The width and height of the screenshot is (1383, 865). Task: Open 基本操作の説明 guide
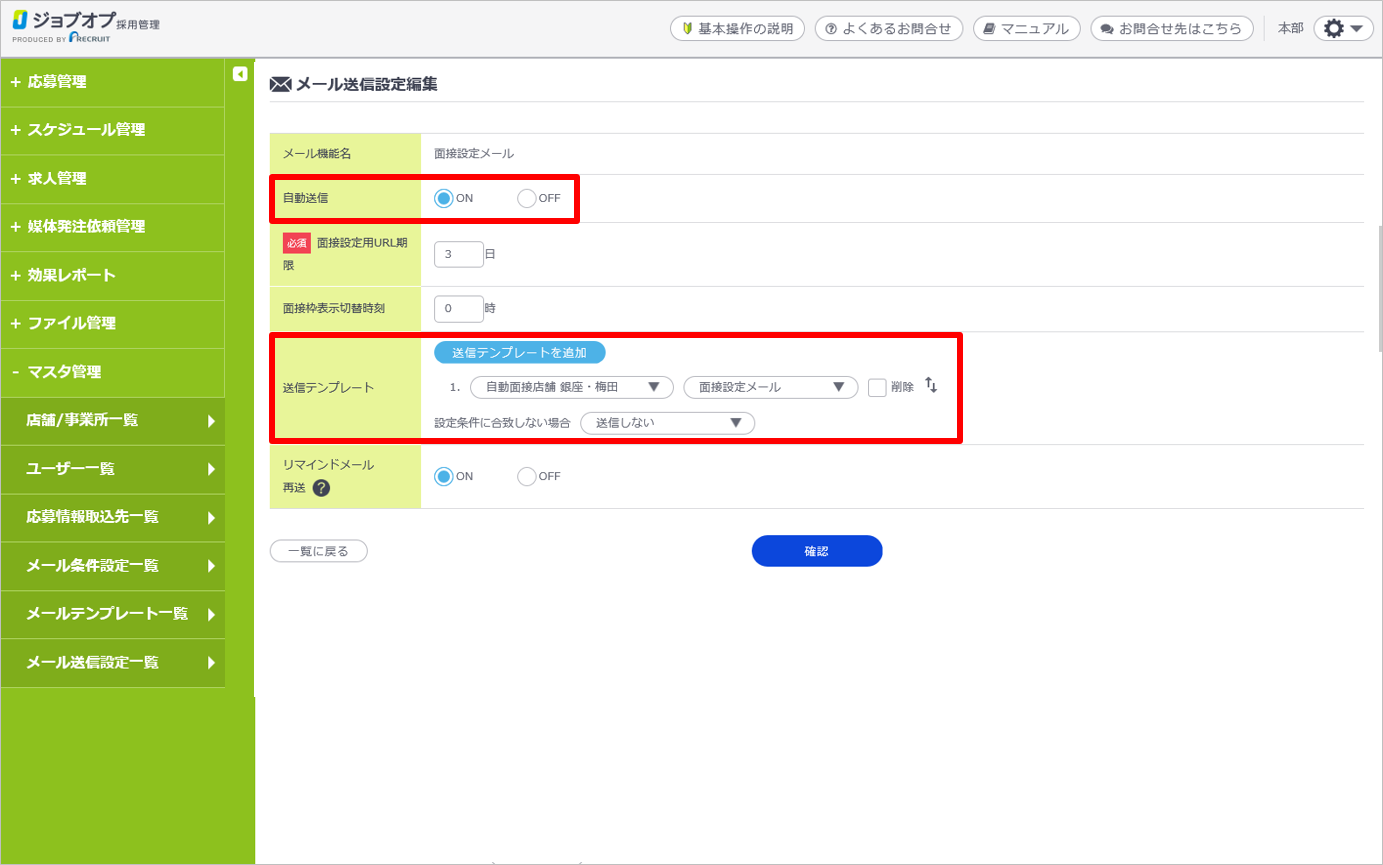737,29
